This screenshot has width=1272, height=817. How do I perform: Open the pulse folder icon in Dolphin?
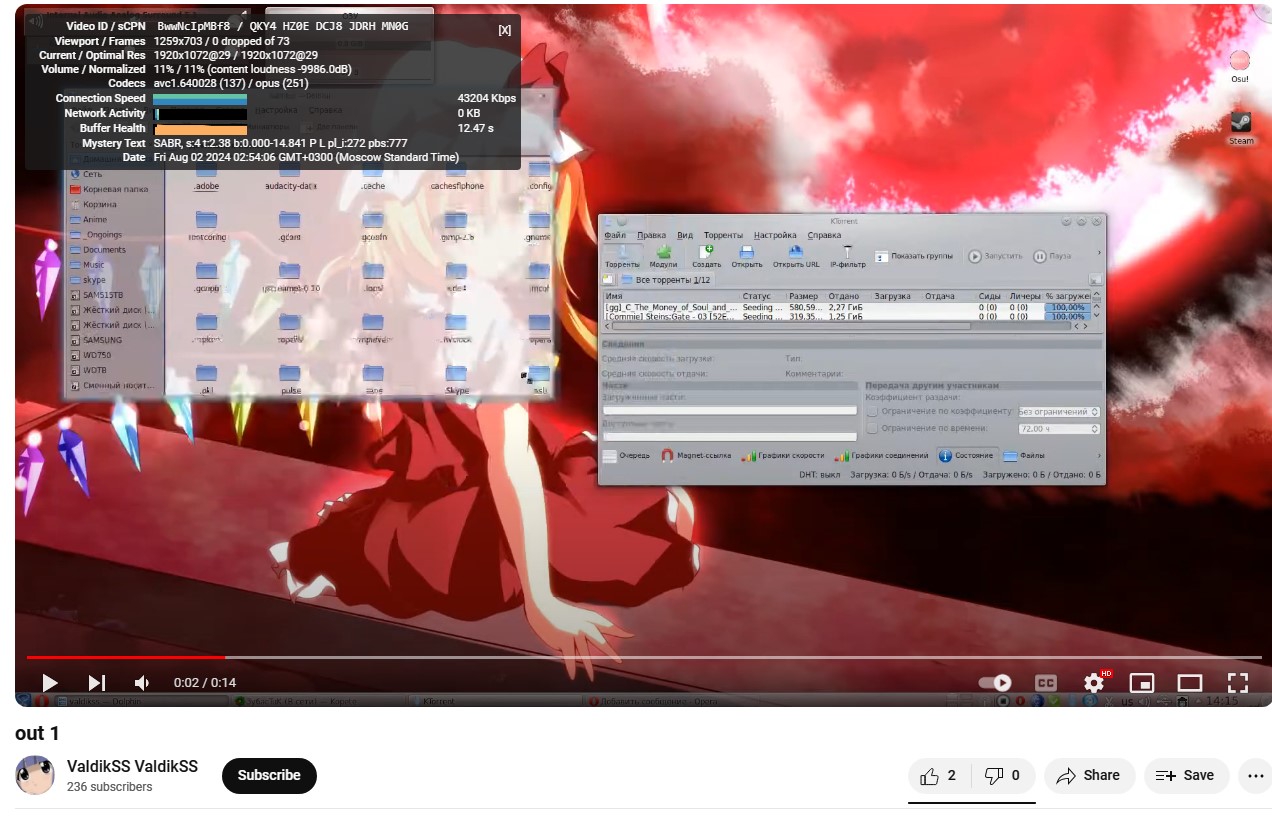tap(291, 381)
